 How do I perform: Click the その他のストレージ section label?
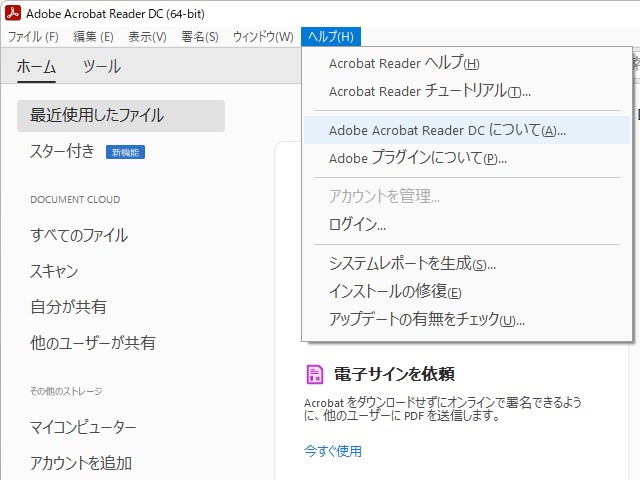click(x=66, y=391)
